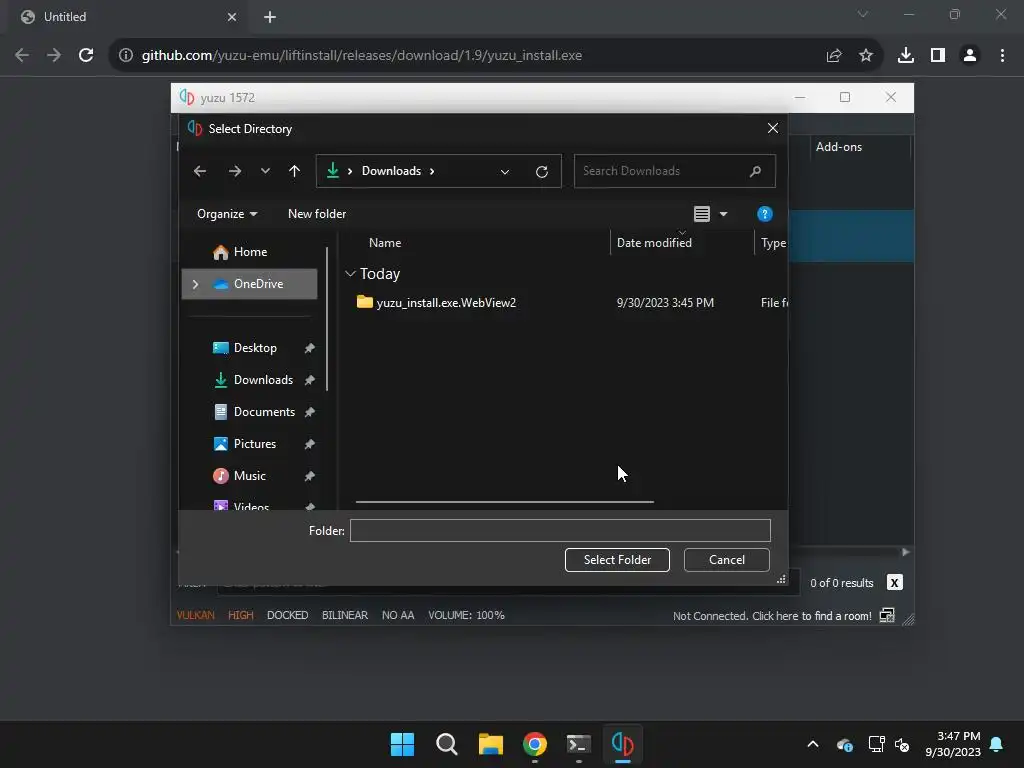Toggle DOCKED mode in yuzu status bar

[287, 615]
